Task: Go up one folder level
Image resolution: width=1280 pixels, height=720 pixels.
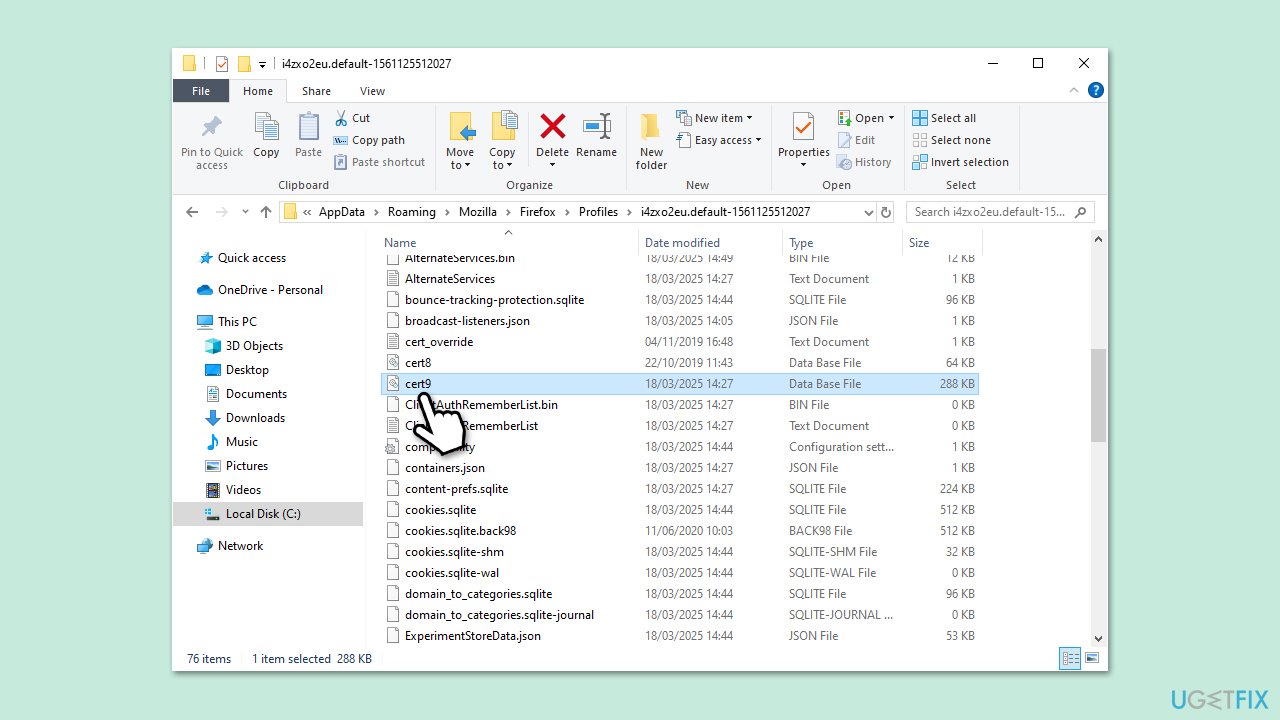Action: pyautogui.click(x=265, y=212)
